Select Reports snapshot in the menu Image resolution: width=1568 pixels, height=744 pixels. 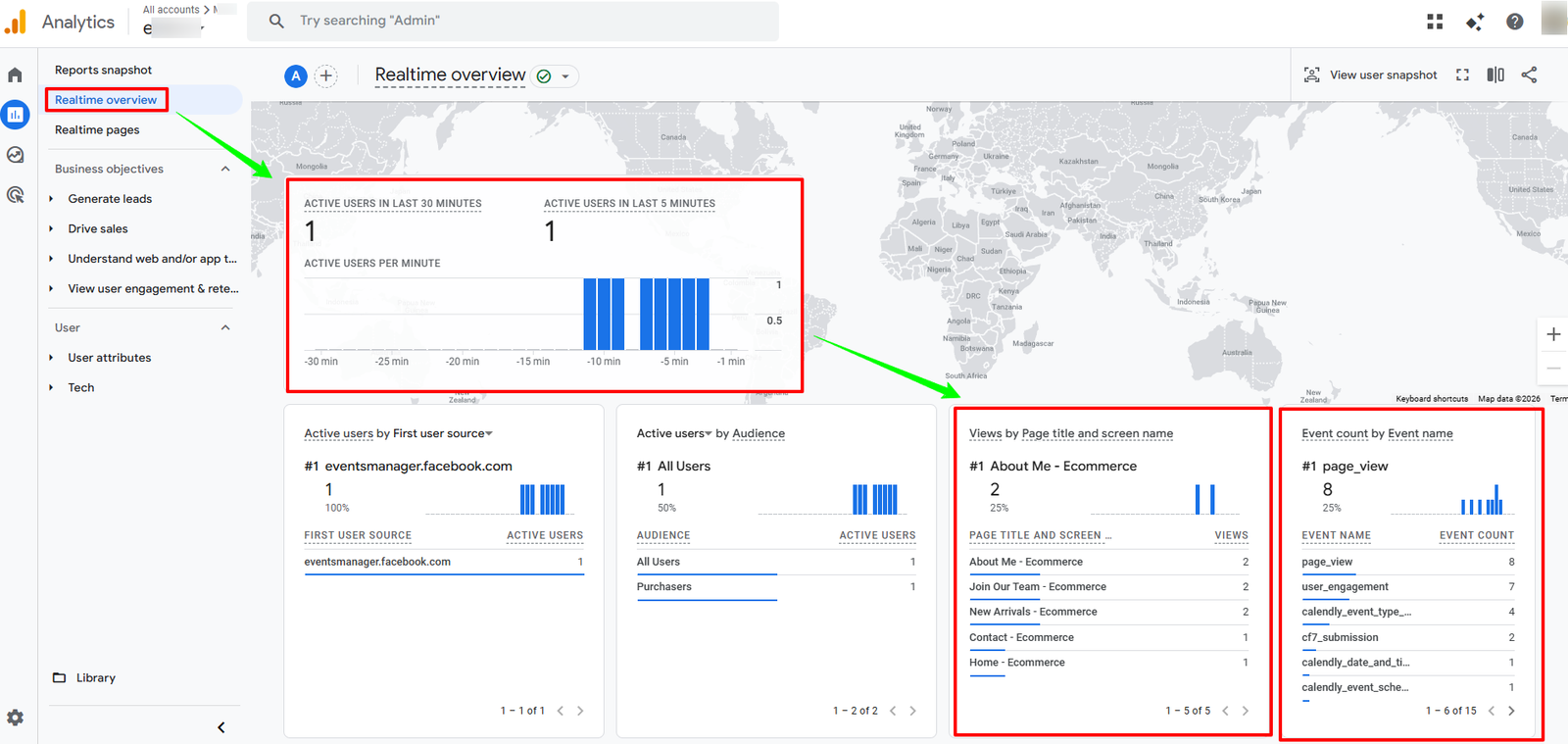tap(103, 70)
